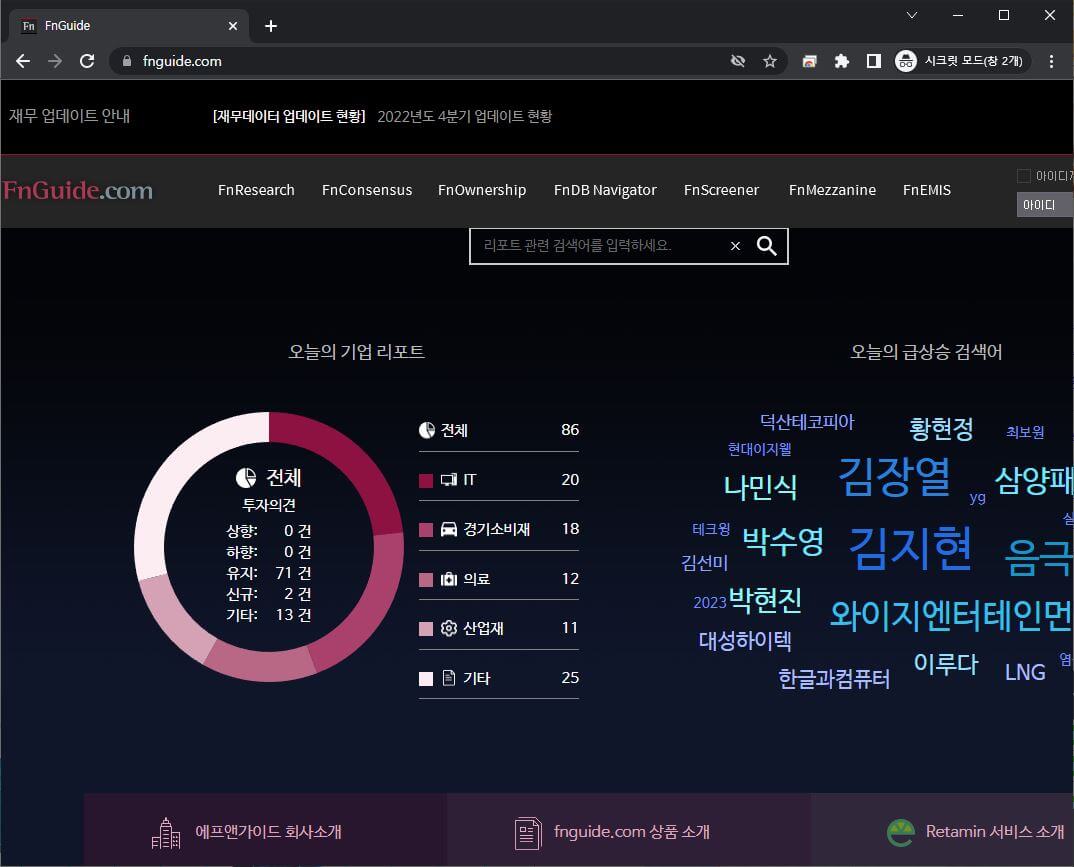Click the pie icon next to 전체 in list
The width and height of the screenshot is (1074, 867).
click(427, 430)
